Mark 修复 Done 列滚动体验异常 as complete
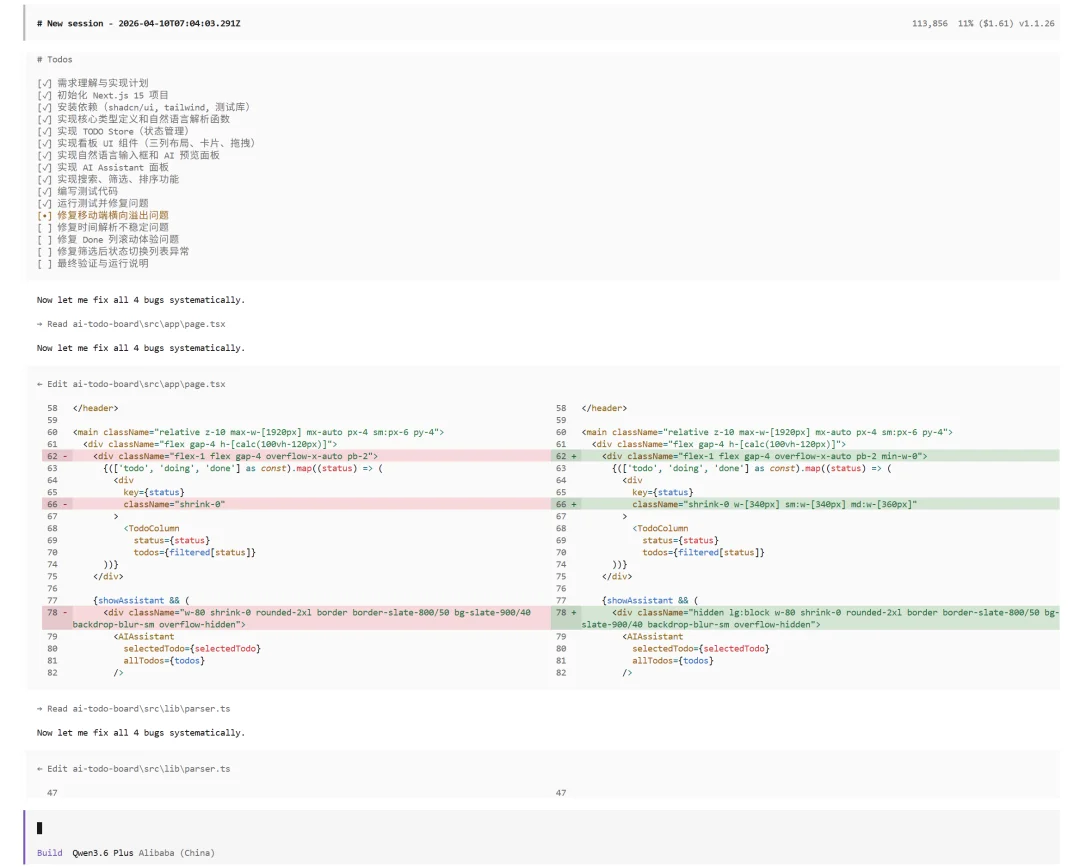Image resolution: width=1080 pixels, height=867 pixels. [42, 239]
